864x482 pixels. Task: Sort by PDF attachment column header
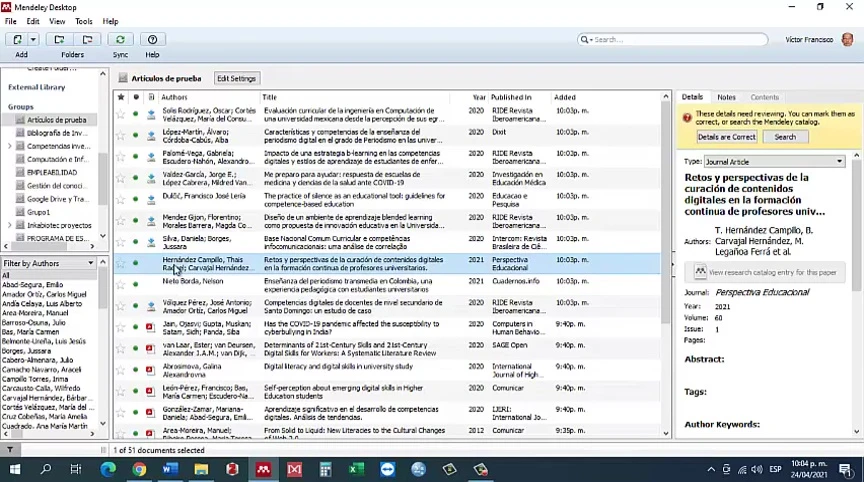[151, 97]
